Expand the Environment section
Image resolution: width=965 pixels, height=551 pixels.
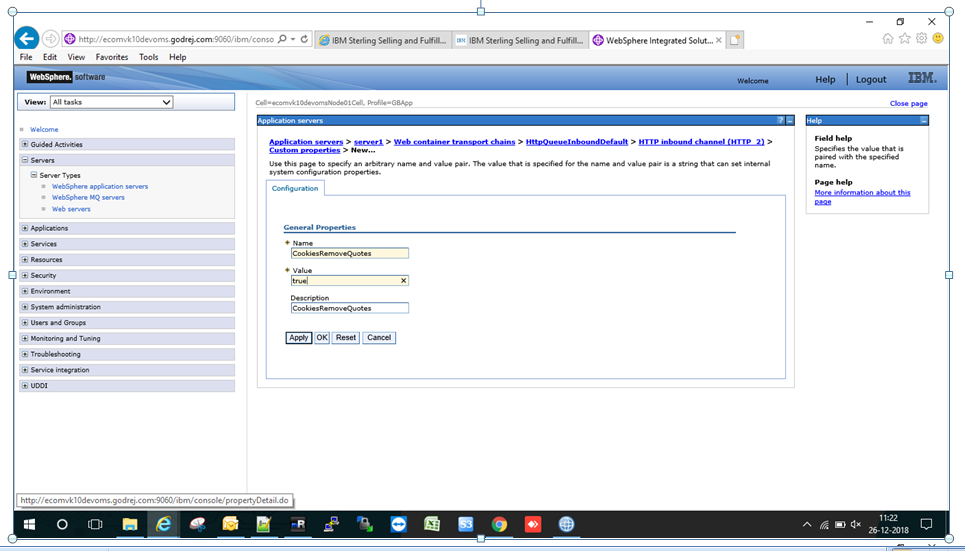pyautogui.click(x=25, y=291)
